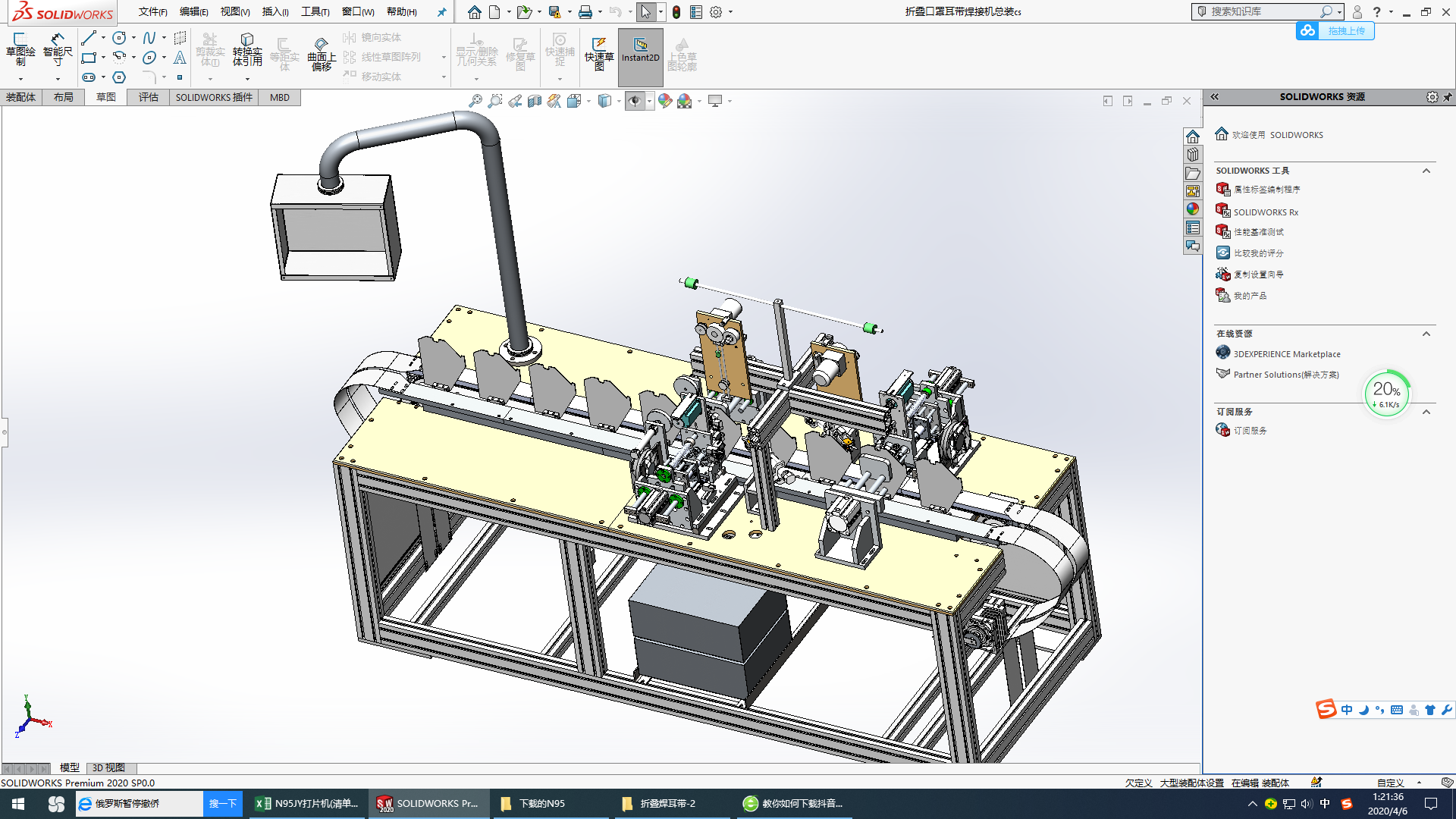Image resolution: width=1456 pixels, height=819 pixels.
Task: Open the 工具 (Tools) menu
Action: tap(314, 11)
